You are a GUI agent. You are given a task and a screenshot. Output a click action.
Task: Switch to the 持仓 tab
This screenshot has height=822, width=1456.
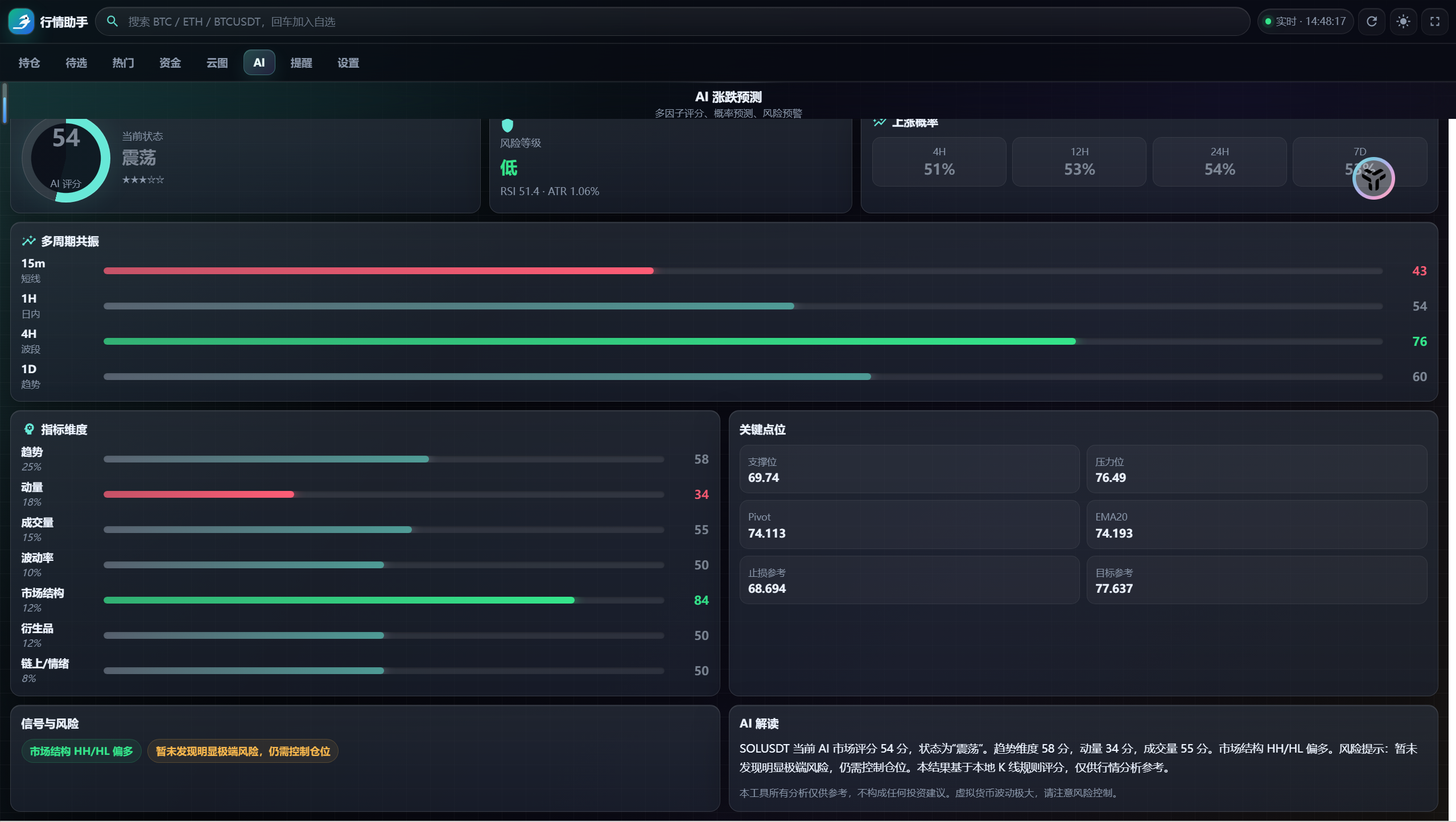[x=29, y=63]
